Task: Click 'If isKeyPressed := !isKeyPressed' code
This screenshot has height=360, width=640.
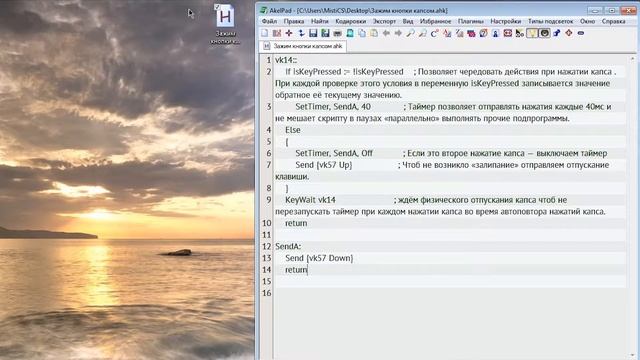Action: click(344, 71)
